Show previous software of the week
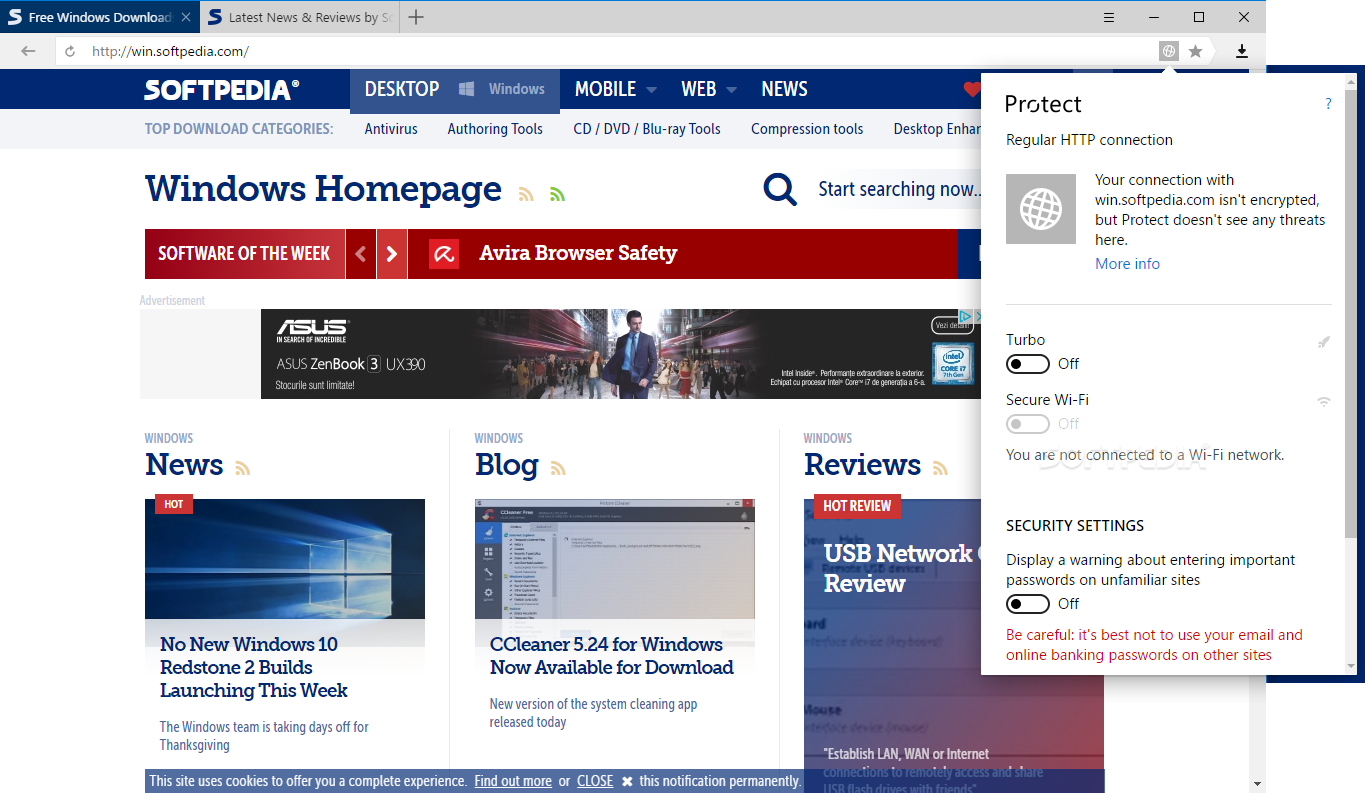The width and height of the screenshot is (1365, 793). (361, 254)
